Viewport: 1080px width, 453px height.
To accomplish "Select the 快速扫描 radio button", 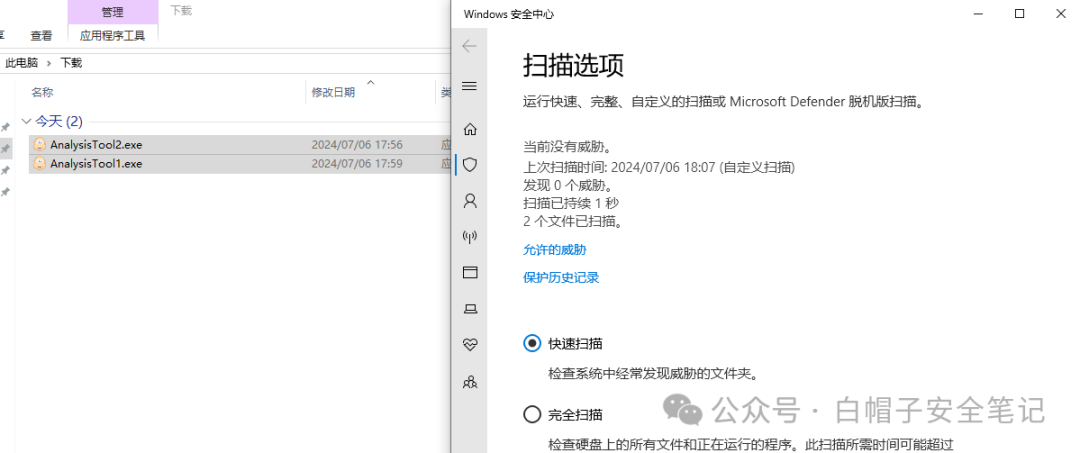I will click(x=532, y=343).
